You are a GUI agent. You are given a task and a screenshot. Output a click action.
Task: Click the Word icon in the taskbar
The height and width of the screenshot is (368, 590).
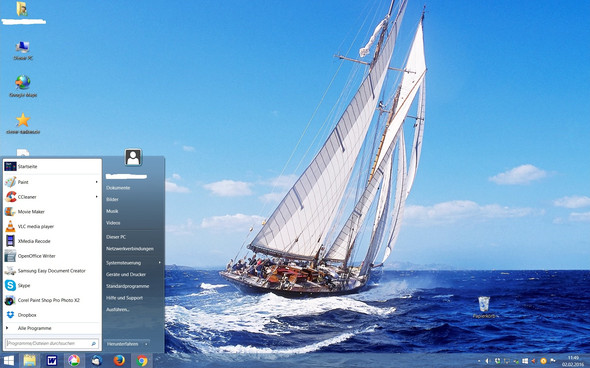point(52,360)
